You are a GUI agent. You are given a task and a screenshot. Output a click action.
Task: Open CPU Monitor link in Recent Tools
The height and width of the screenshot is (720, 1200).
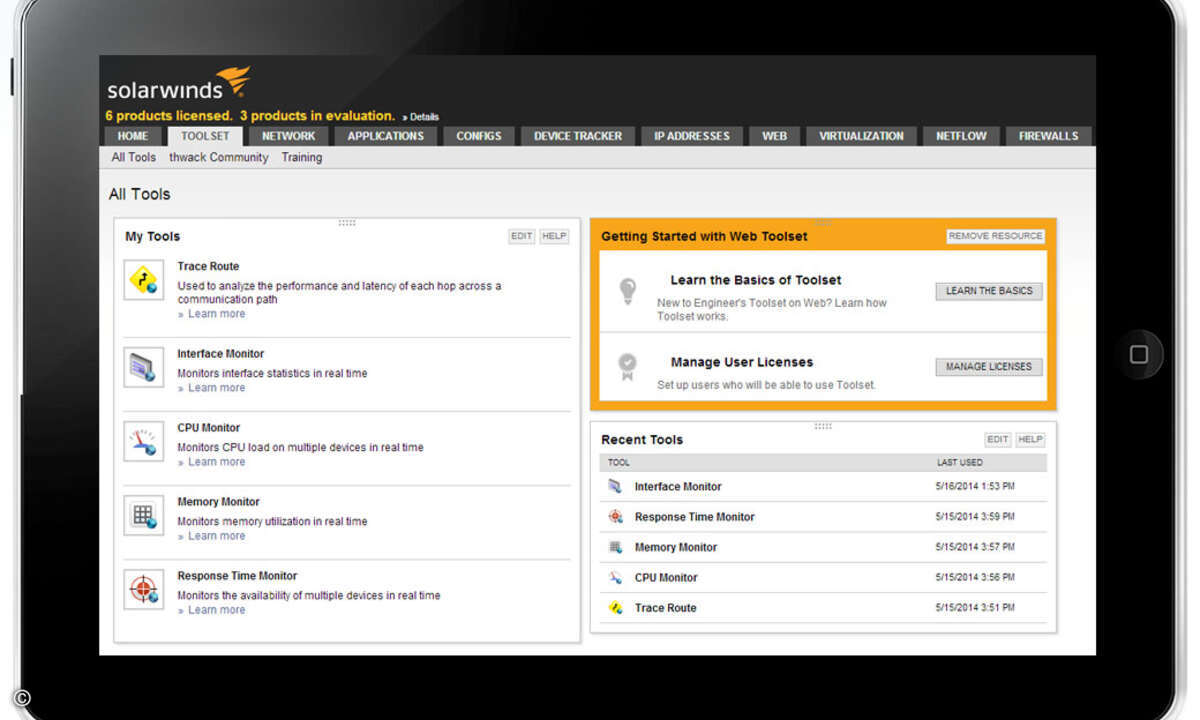coord(666,578)
